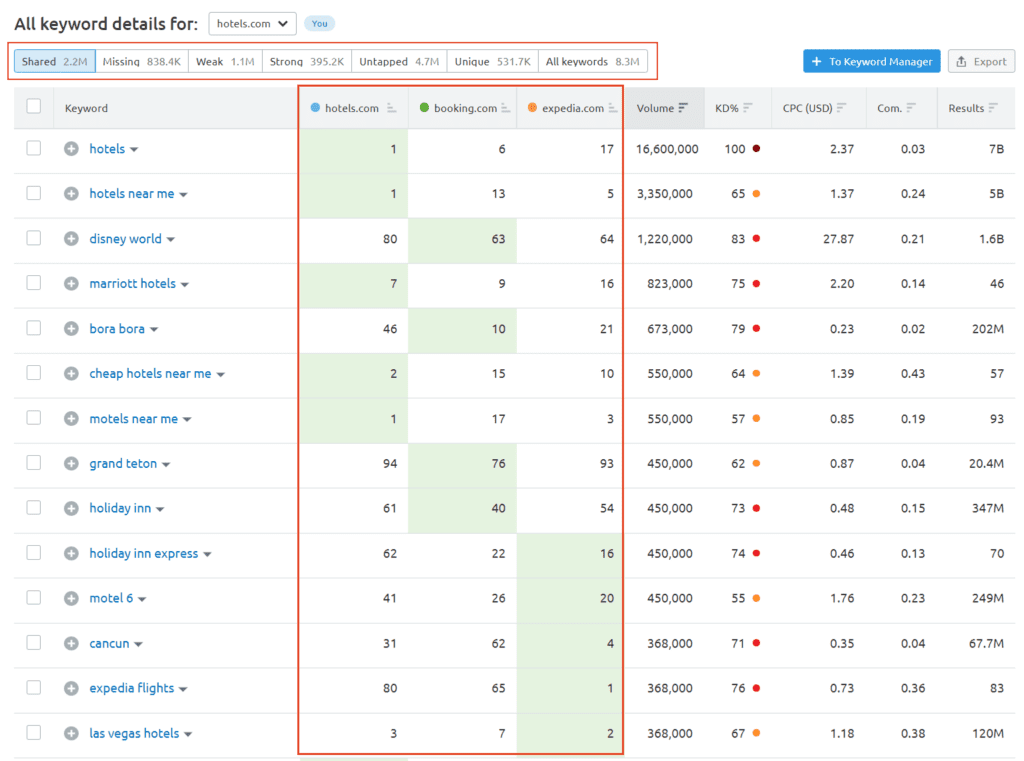Viewport: 1024px width, 761px height.
Task: Check the 'cancun' row checkbox
Action: [x=34, y=643]
